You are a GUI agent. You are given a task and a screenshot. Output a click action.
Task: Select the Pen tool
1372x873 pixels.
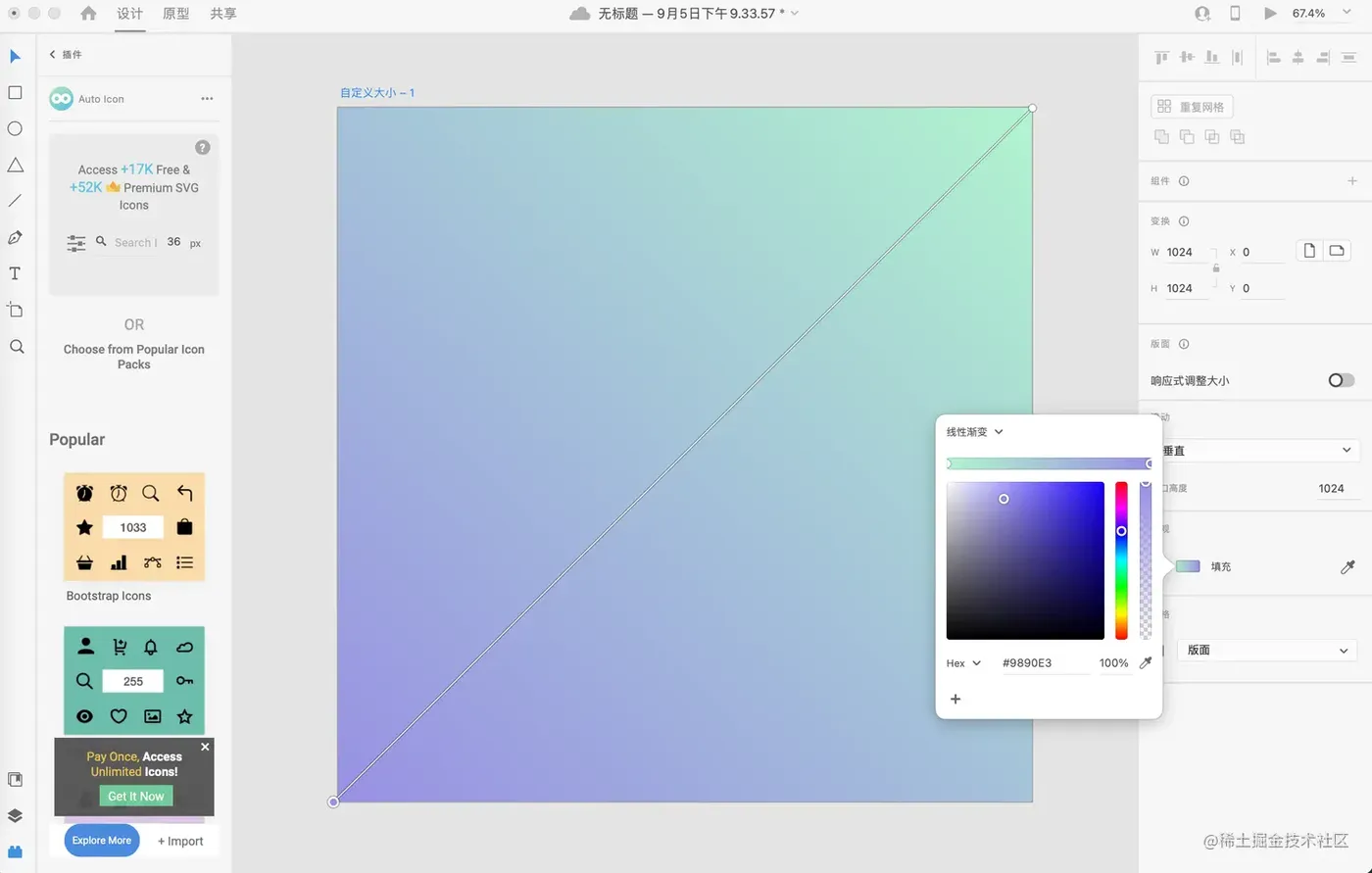pos(16,237)
